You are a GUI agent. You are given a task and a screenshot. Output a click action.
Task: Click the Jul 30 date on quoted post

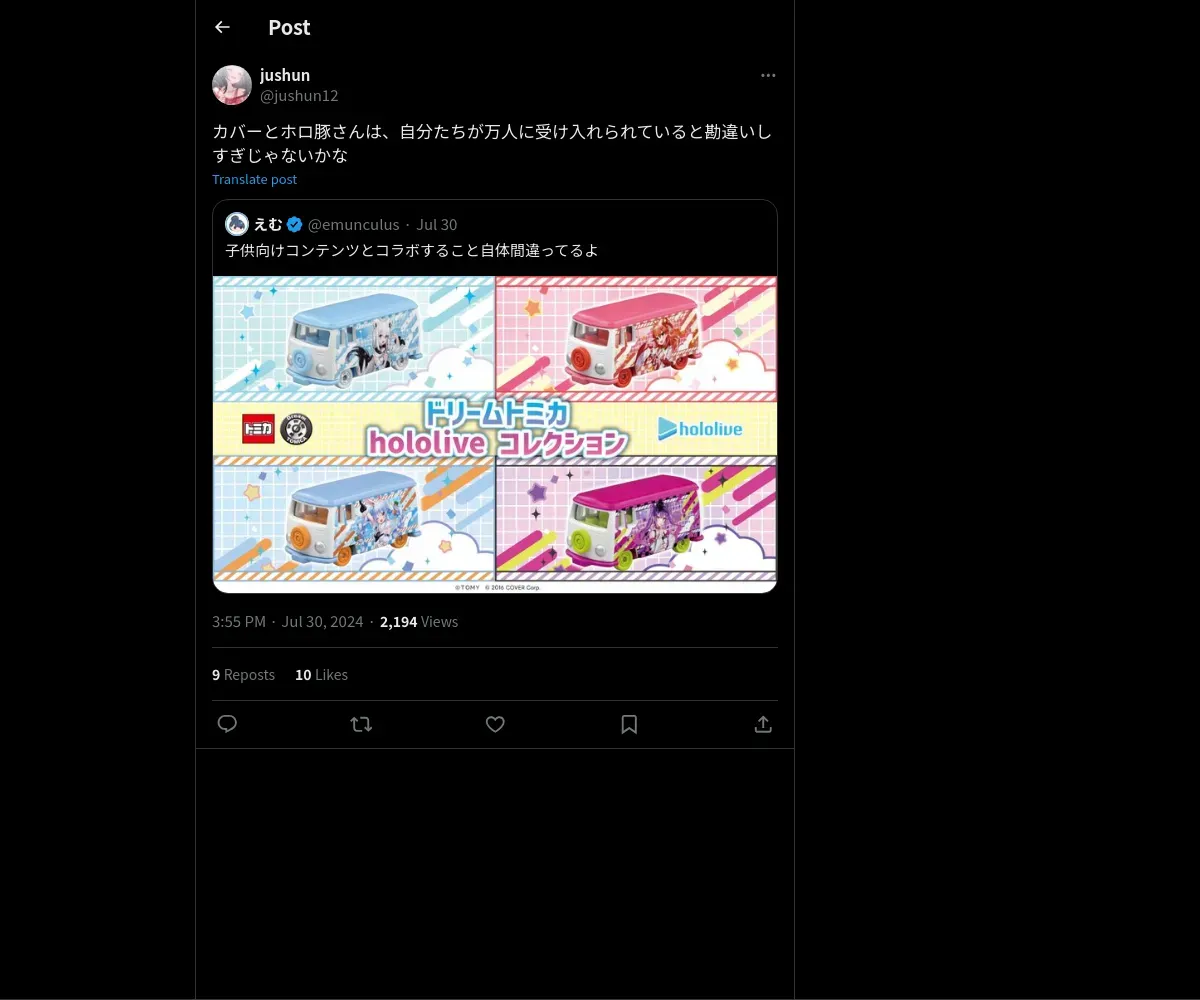(x=437, y=224)
